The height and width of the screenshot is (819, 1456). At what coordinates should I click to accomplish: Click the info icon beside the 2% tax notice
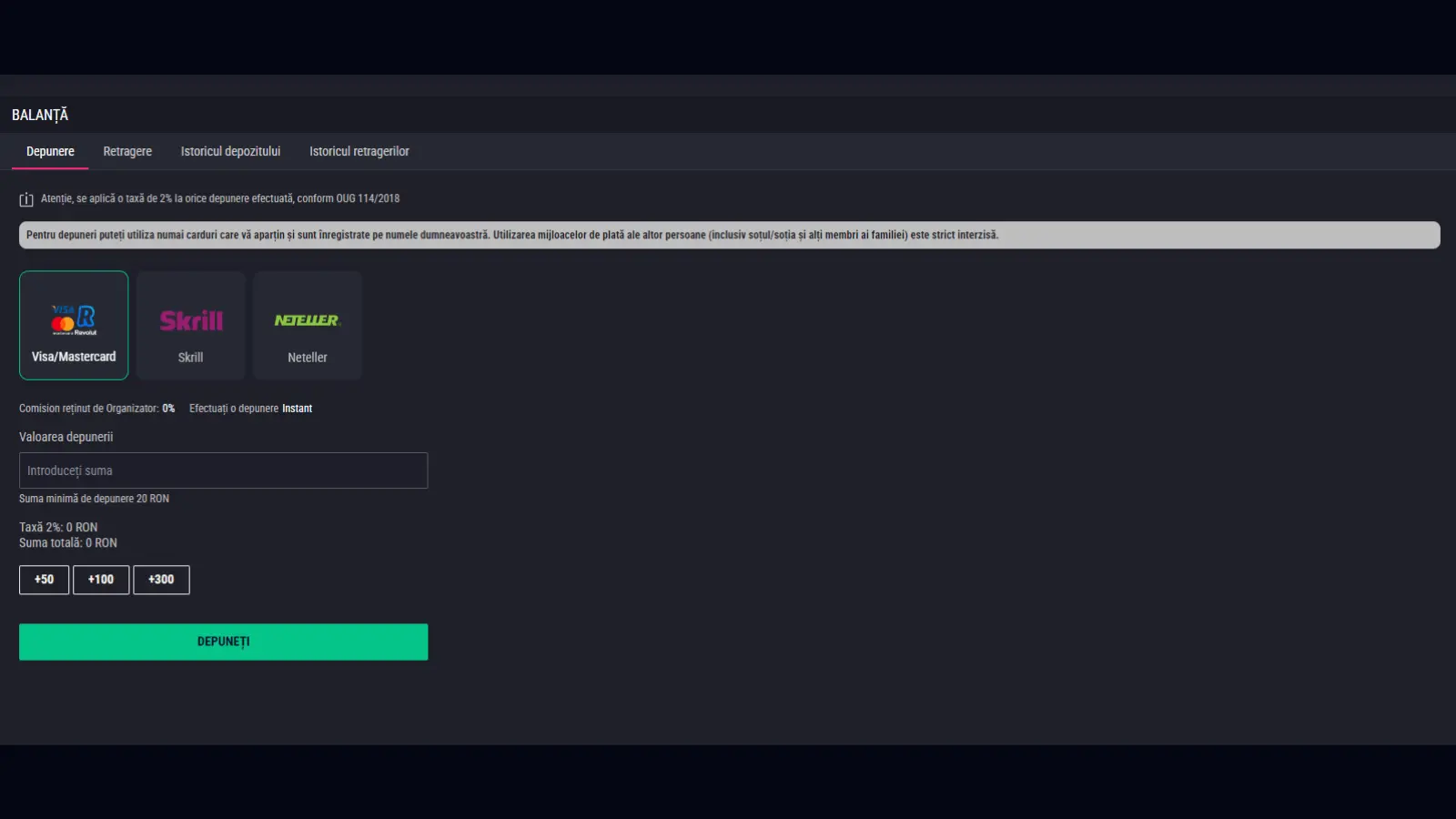pyautogui.click(x=26, y=199)
